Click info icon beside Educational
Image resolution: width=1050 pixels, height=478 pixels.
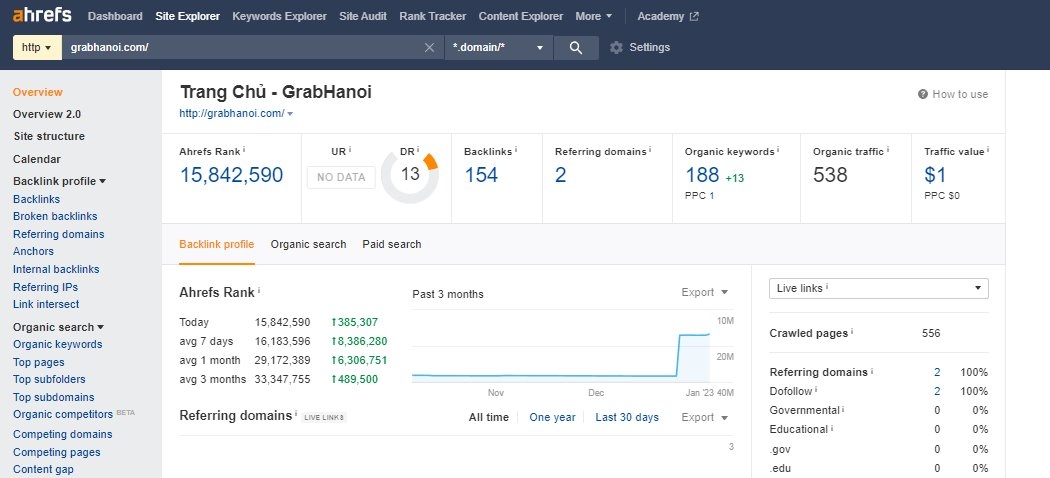pos(832,427)
